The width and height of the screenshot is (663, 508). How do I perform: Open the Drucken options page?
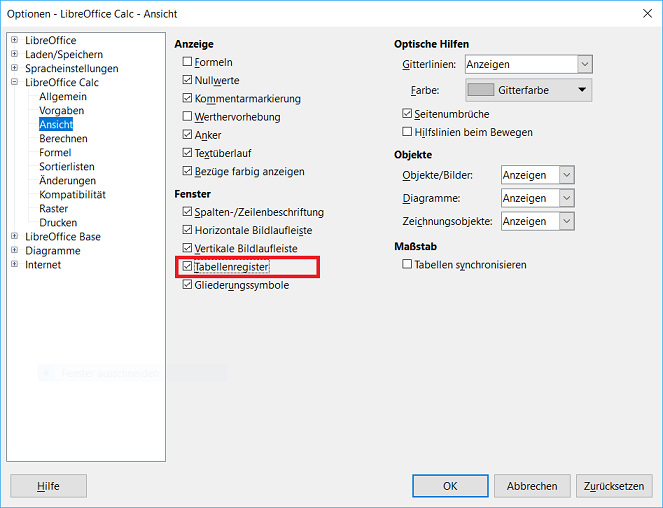pos(58,222)
